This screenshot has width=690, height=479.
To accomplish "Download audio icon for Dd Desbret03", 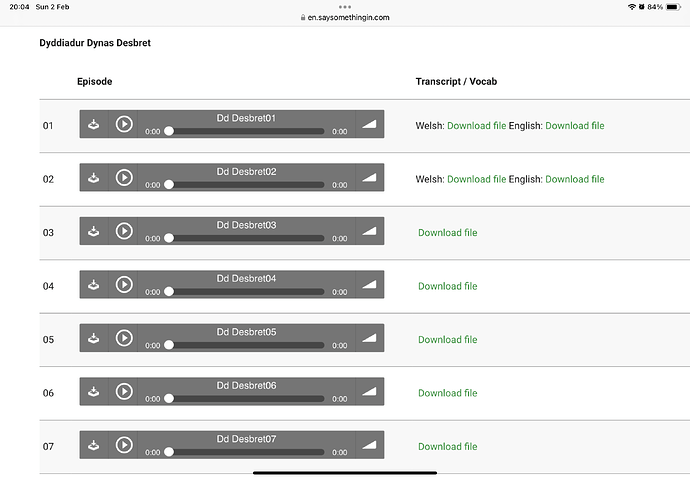I will pos(93,231).
